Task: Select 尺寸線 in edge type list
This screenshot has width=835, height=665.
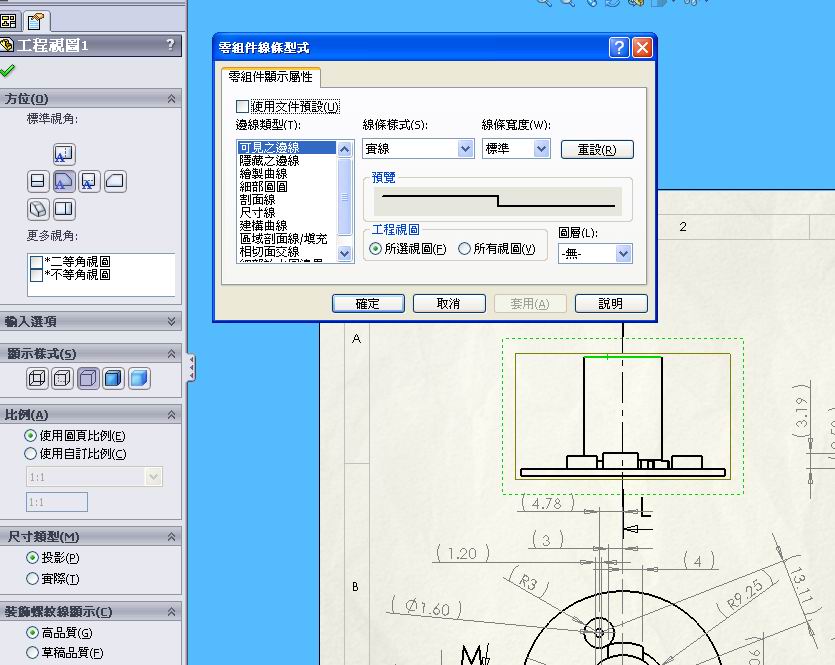Action: click(287, 212)
